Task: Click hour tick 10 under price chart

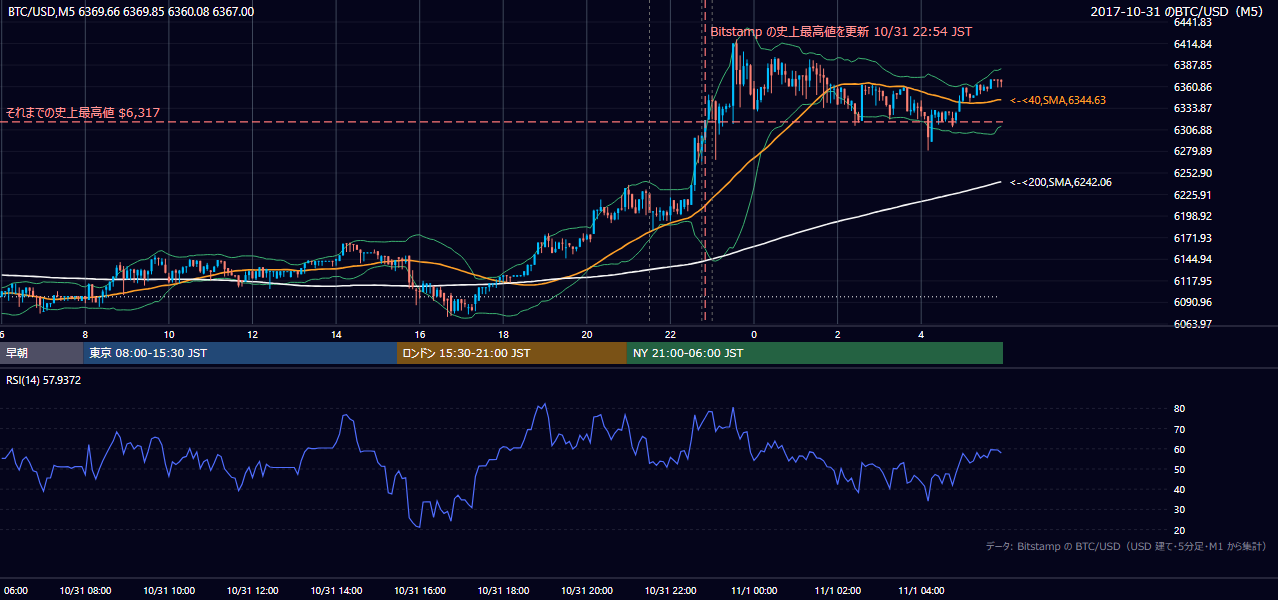Action: pos(169,335)
